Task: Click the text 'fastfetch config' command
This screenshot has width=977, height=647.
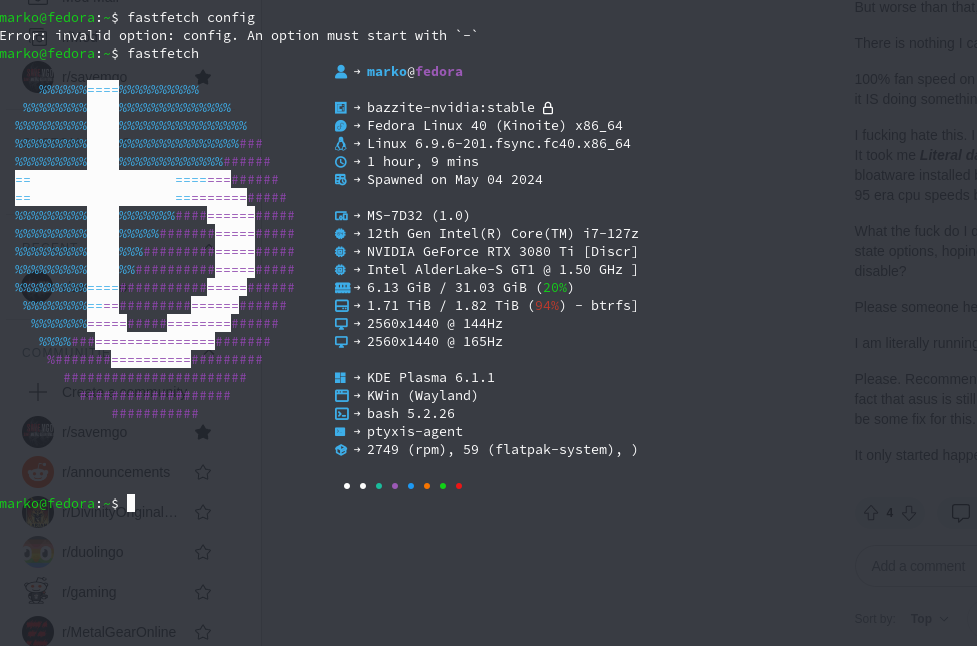Action: (191, 17)
